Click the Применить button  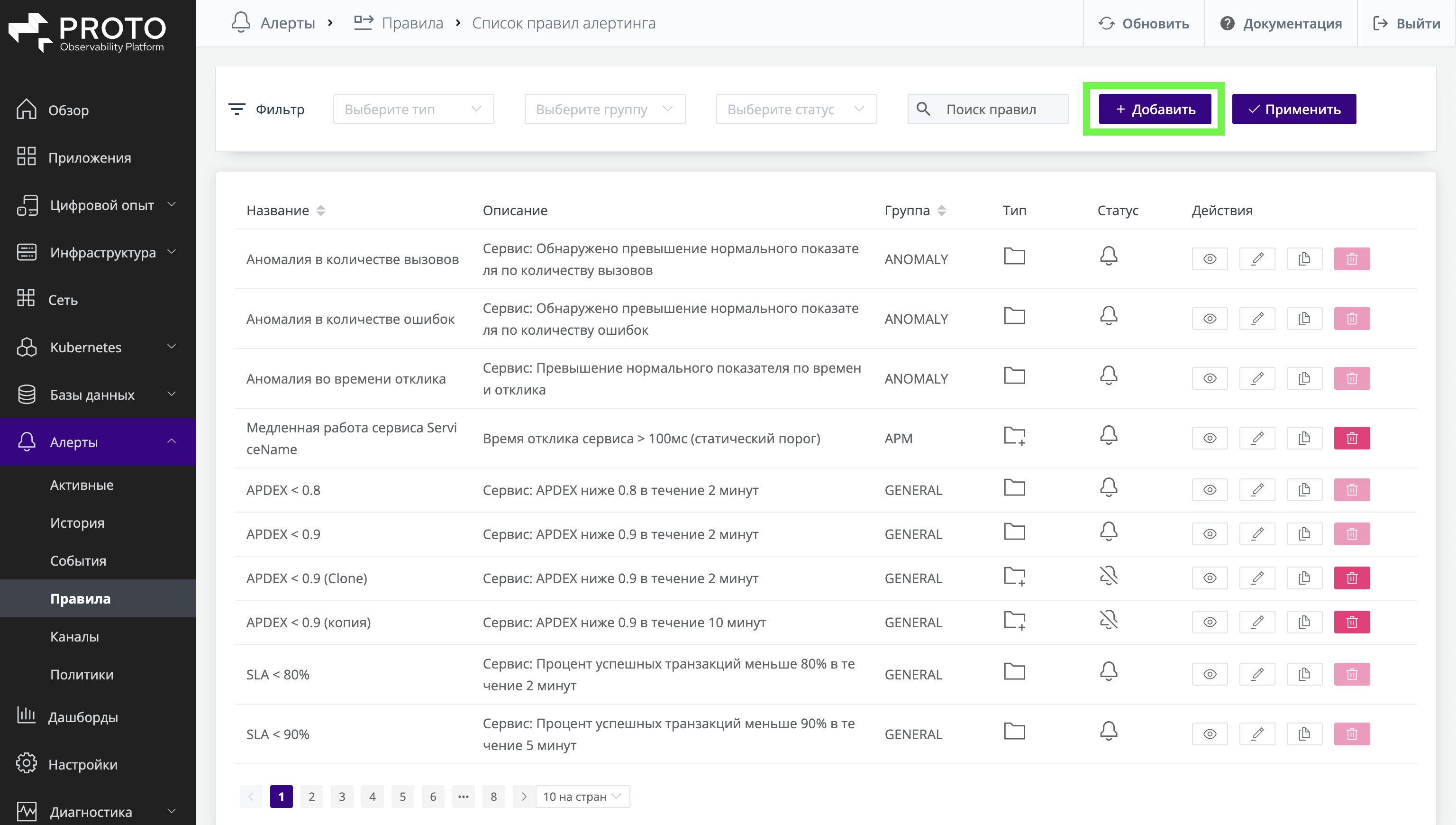(x=1294, y=109)
